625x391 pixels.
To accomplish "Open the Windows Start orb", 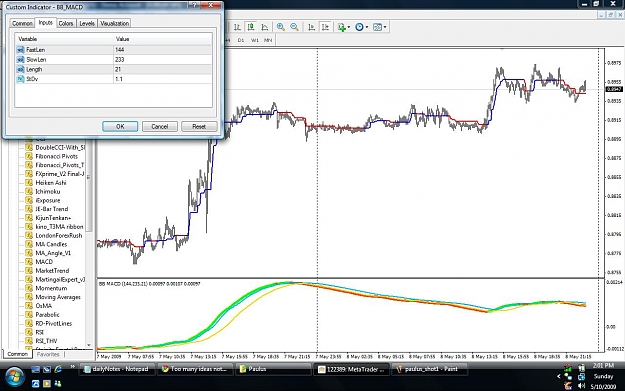I will [x=14, y=377].
